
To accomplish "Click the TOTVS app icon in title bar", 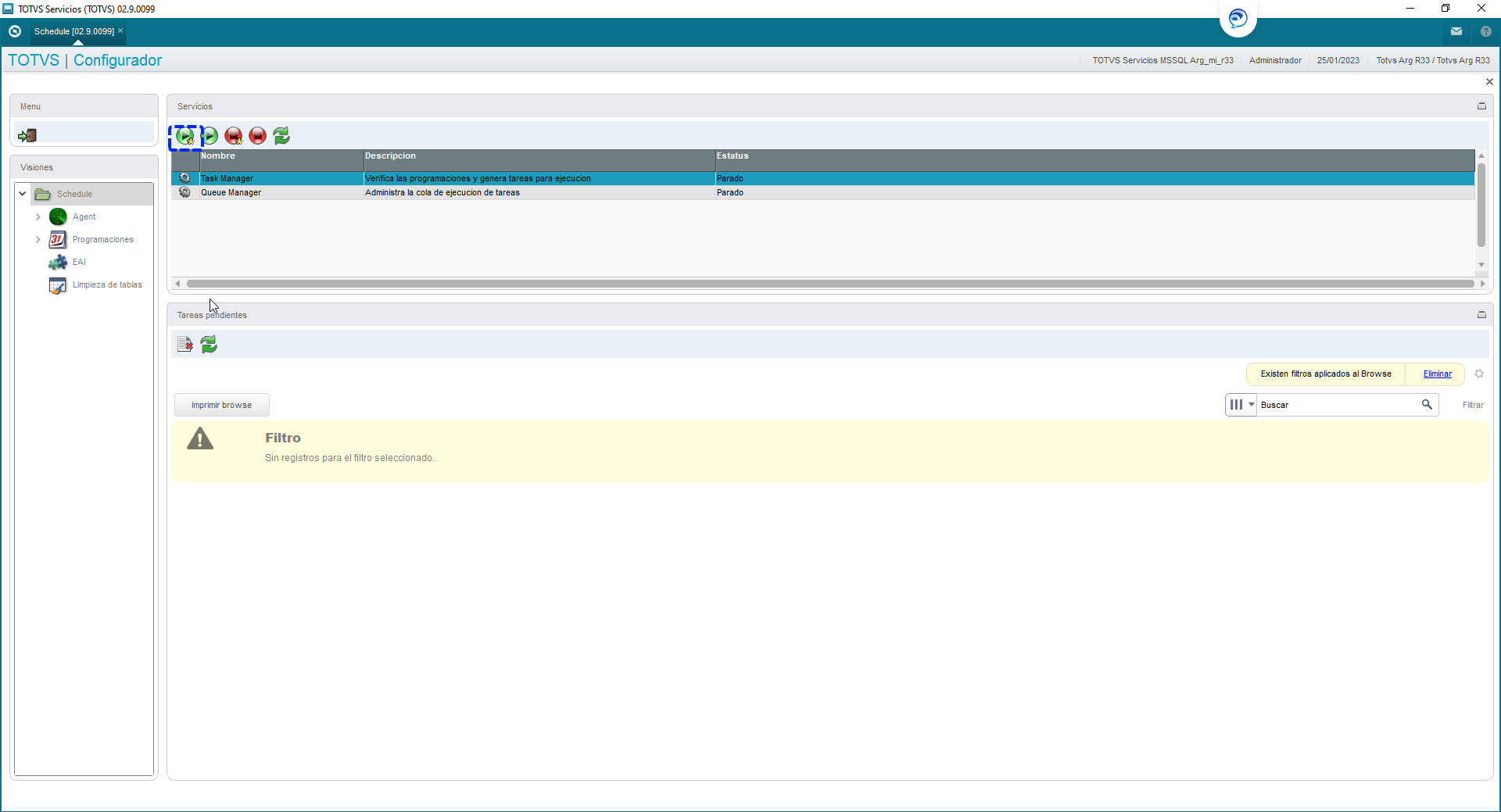I will 8,9.
